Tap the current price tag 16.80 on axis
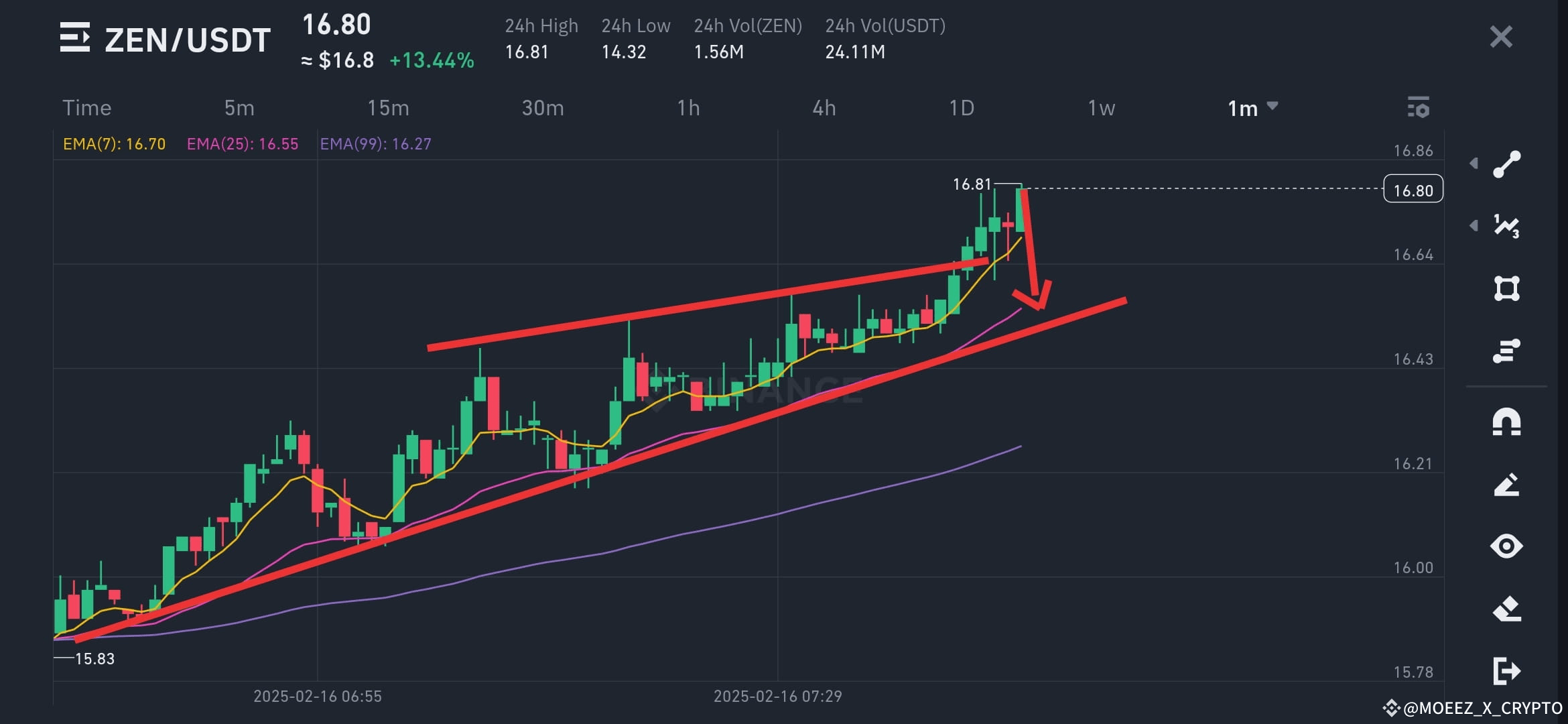 coord(1413,190)
